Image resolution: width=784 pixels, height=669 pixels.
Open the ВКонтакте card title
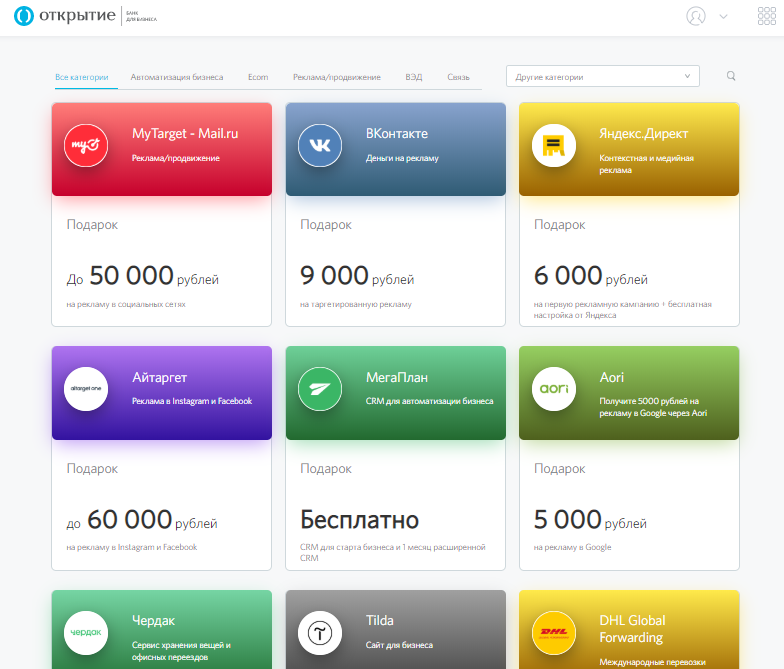(396, 134)
